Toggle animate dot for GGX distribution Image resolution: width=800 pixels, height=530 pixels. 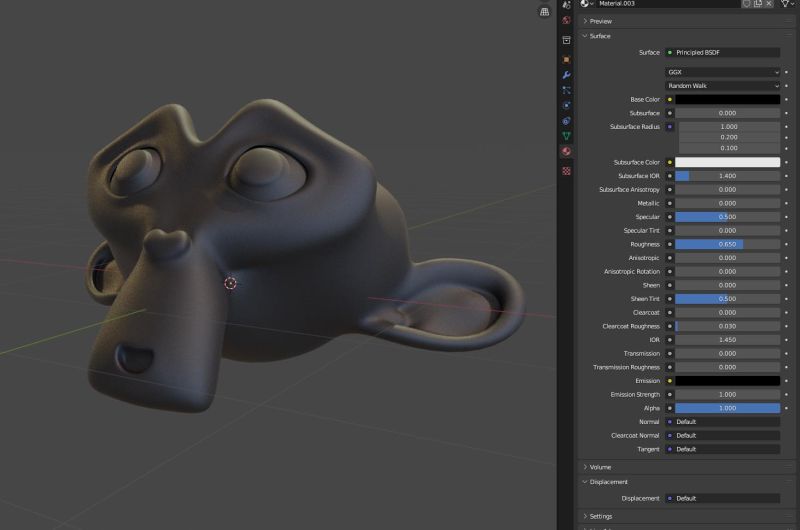pos(786,72)
